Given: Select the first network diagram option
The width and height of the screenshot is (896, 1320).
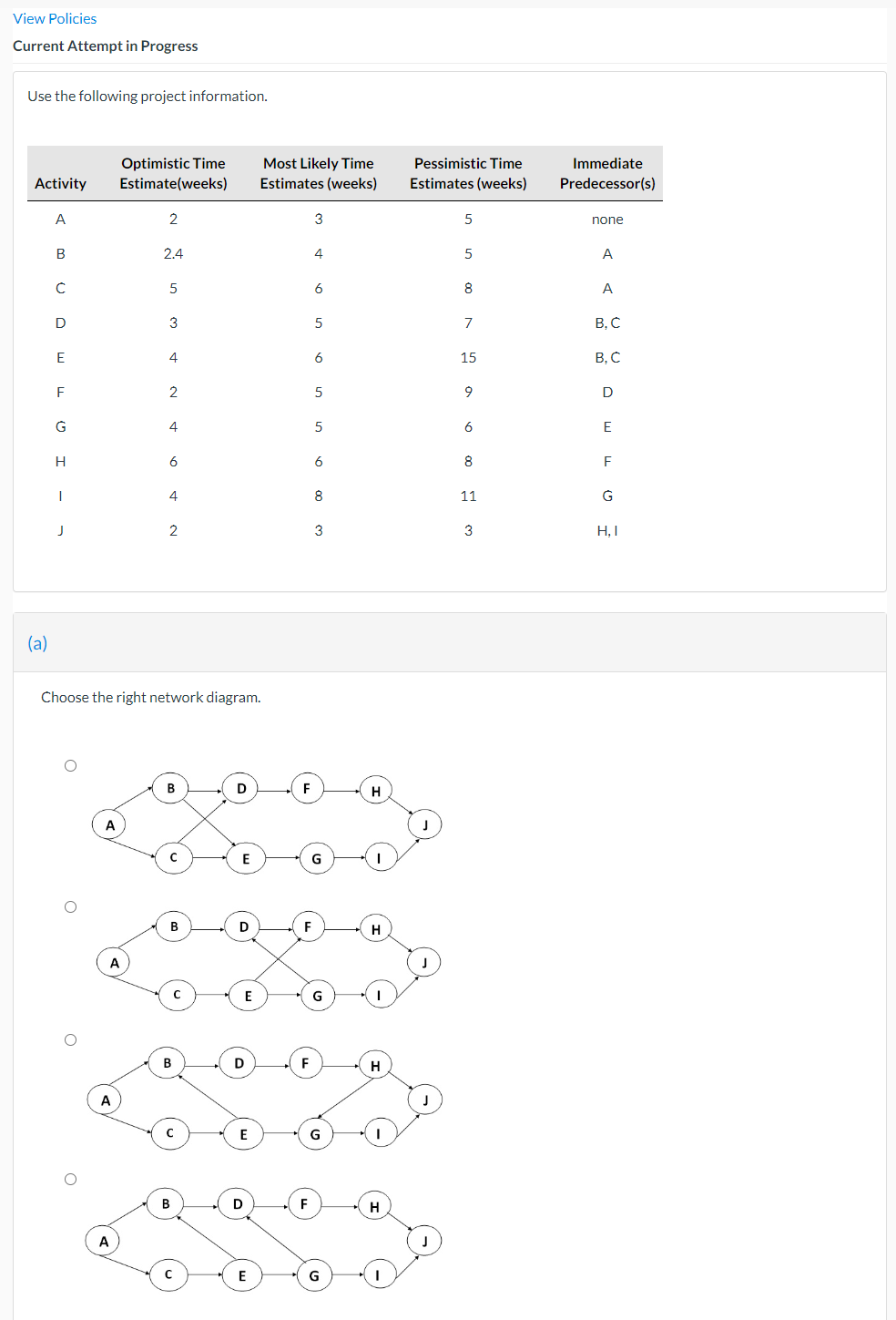Looking at the screenshot, I should (x=70, y=764).
